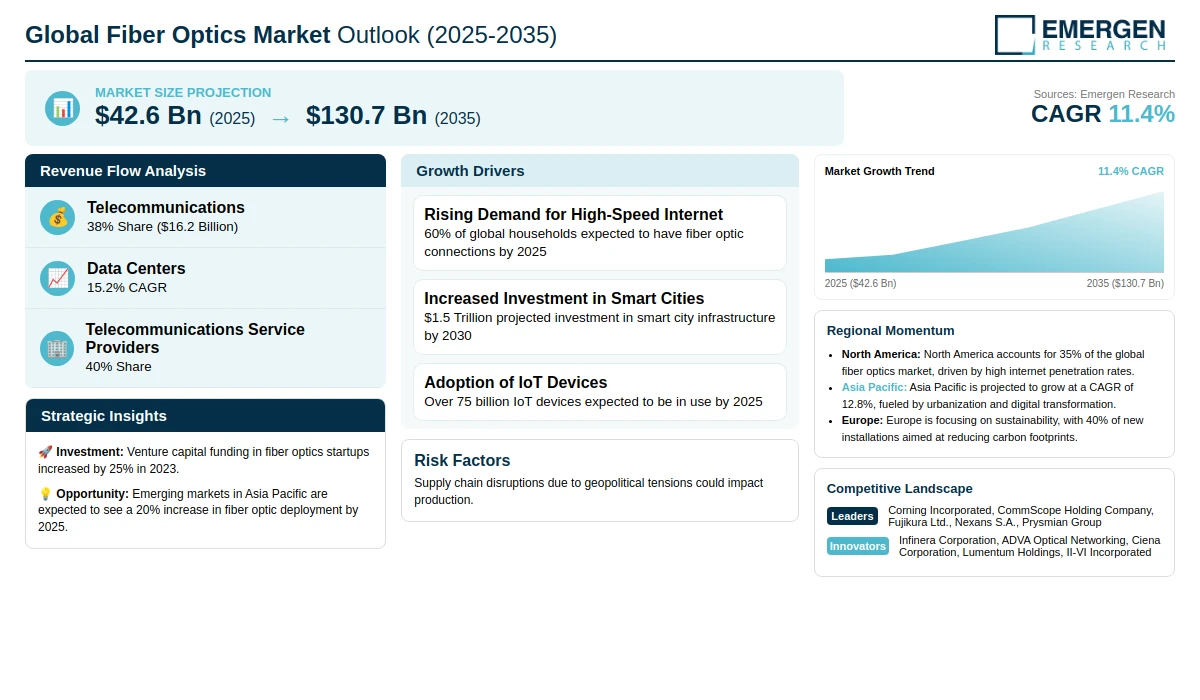
Task: Click the Sources: Emergen Research text
Action: point(1104,94)
